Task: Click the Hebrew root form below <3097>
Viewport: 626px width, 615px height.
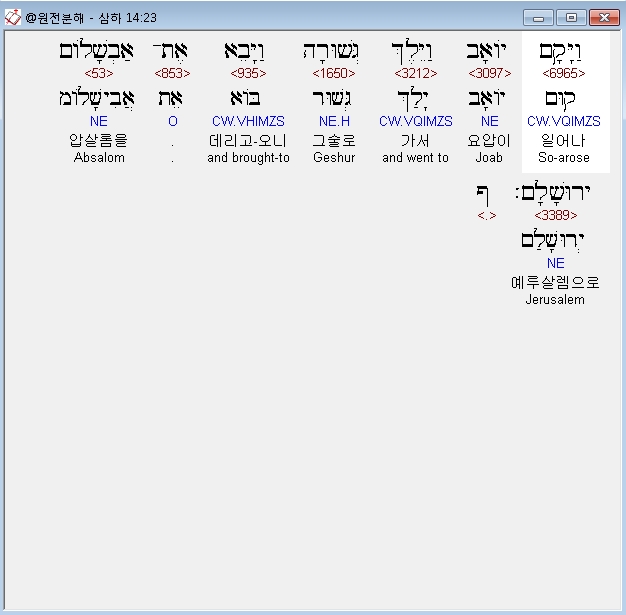Action: pyautogui.click(x=487, y=99)
